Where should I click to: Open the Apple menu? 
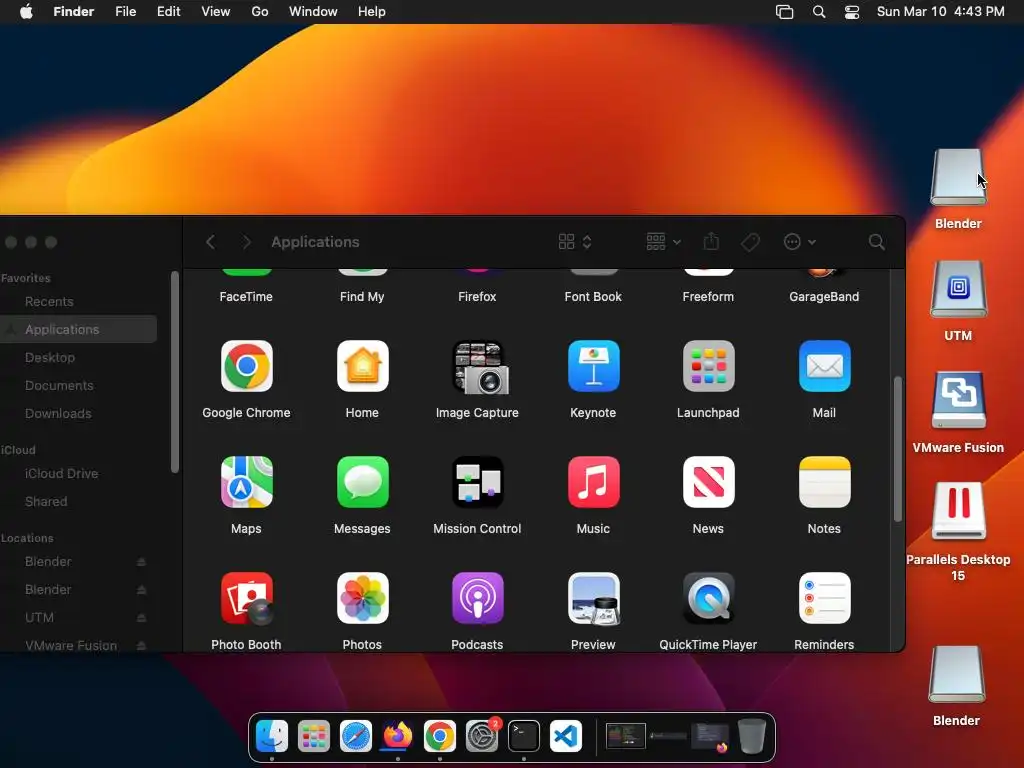tap(26, 12)
